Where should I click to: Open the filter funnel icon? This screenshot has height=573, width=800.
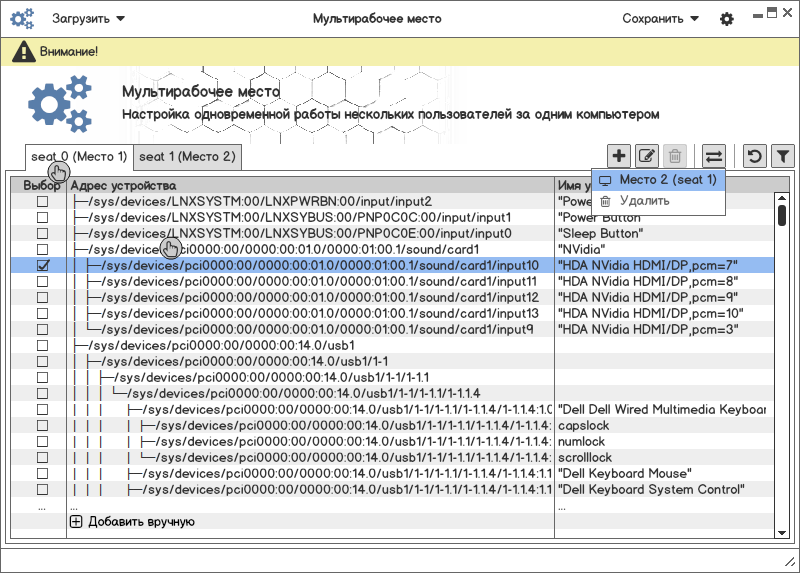[783, 156]
